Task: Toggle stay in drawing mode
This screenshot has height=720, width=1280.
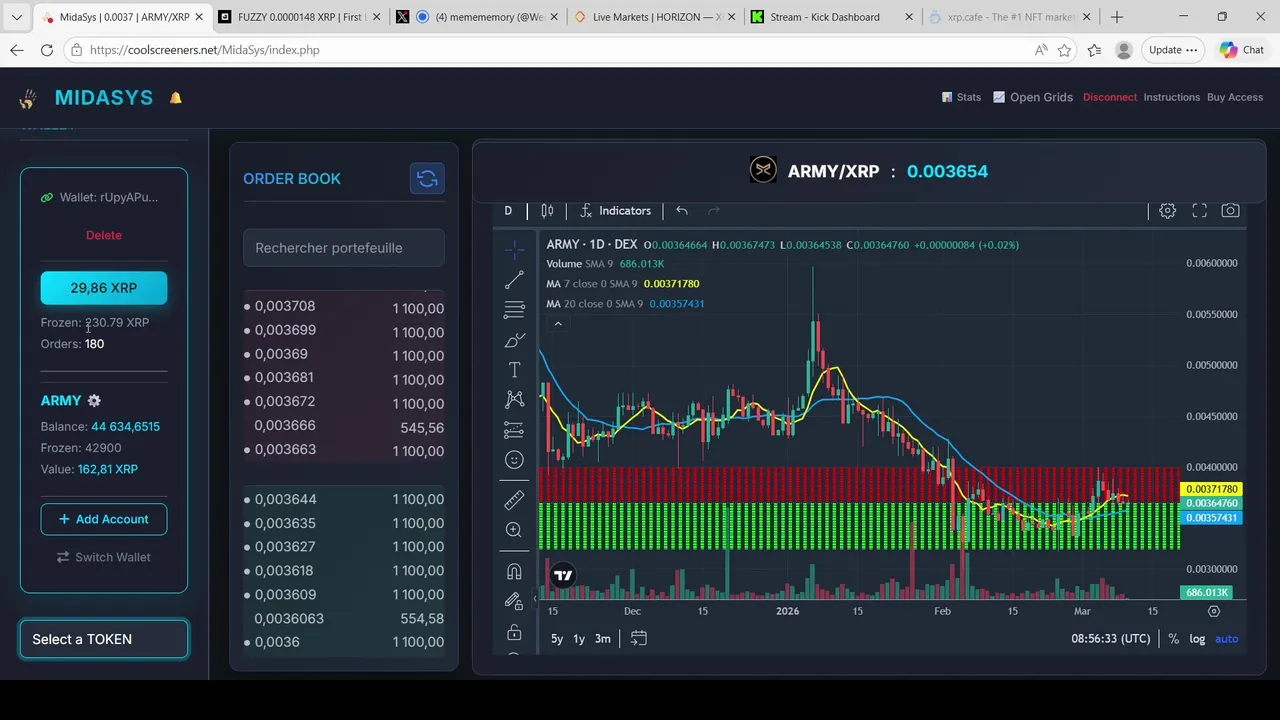Action: [514, 602]
